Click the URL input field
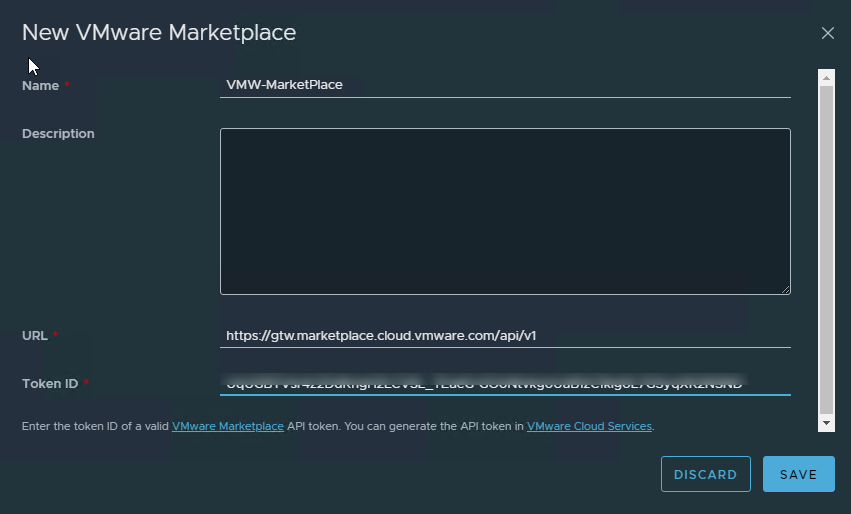This screenshot has height=514, width=851. coord(505,335)
